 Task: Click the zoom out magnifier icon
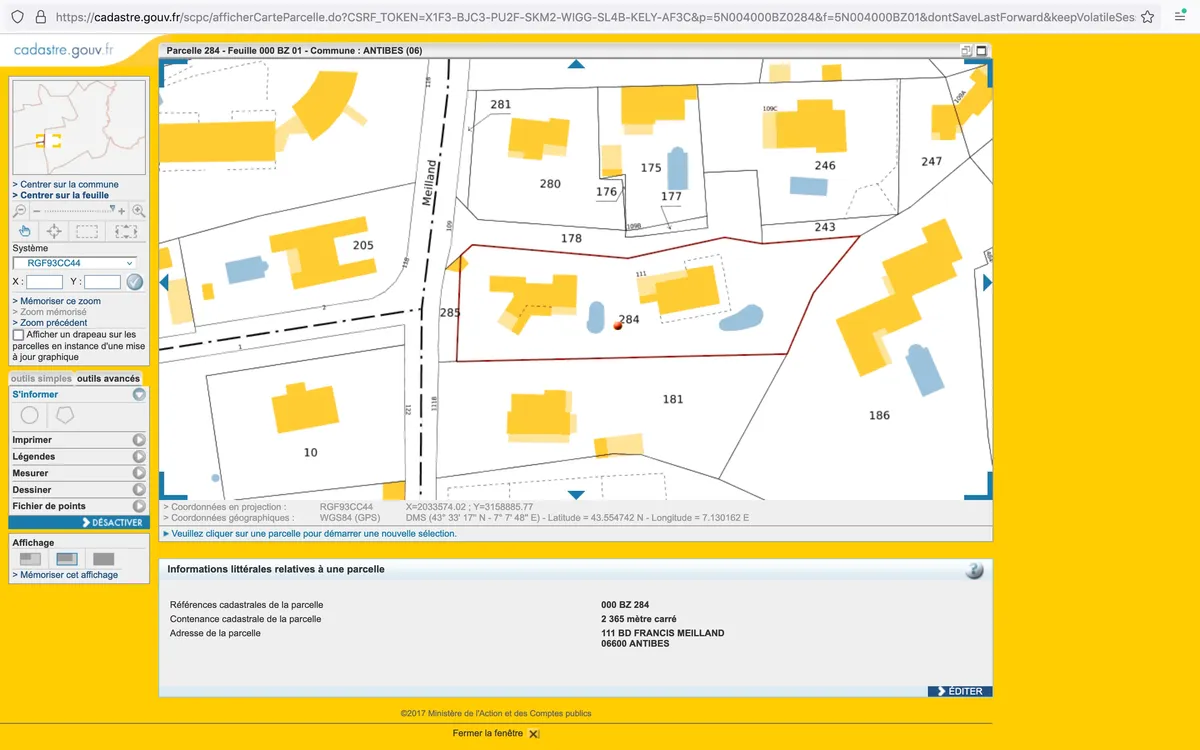(x=20, y=211)
